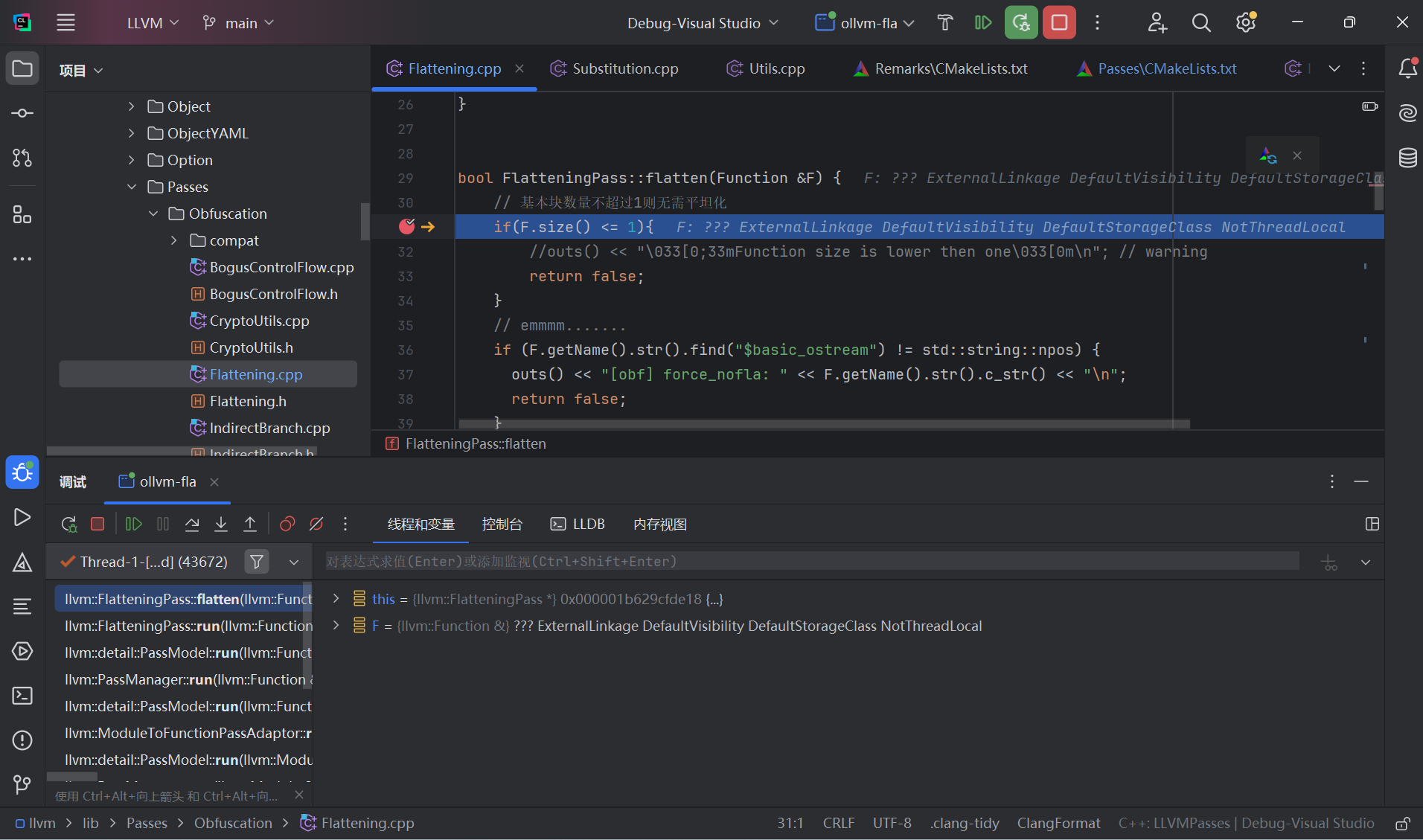Show hidden editor tabs dropdown
This screenshot has width=1423, height=840.
pyautogui.click(x=1334, y=68)
